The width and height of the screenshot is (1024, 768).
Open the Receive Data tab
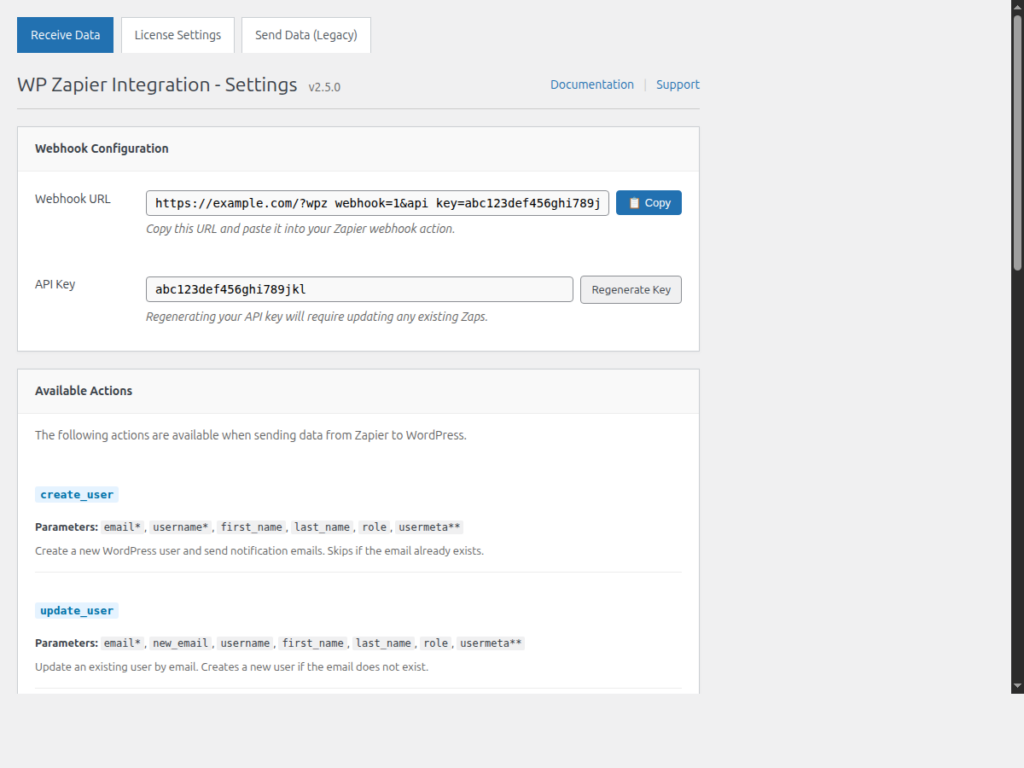point(65,35)
